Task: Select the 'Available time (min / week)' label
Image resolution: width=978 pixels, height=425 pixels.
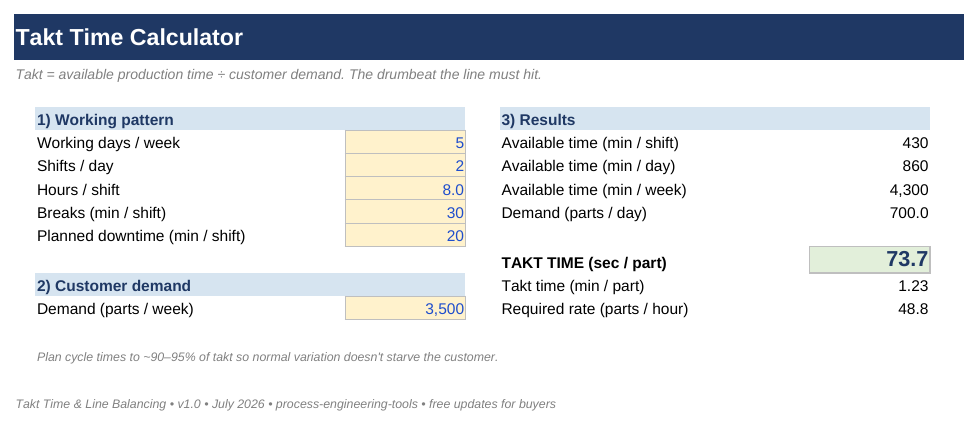Action: tap(594, 189)
